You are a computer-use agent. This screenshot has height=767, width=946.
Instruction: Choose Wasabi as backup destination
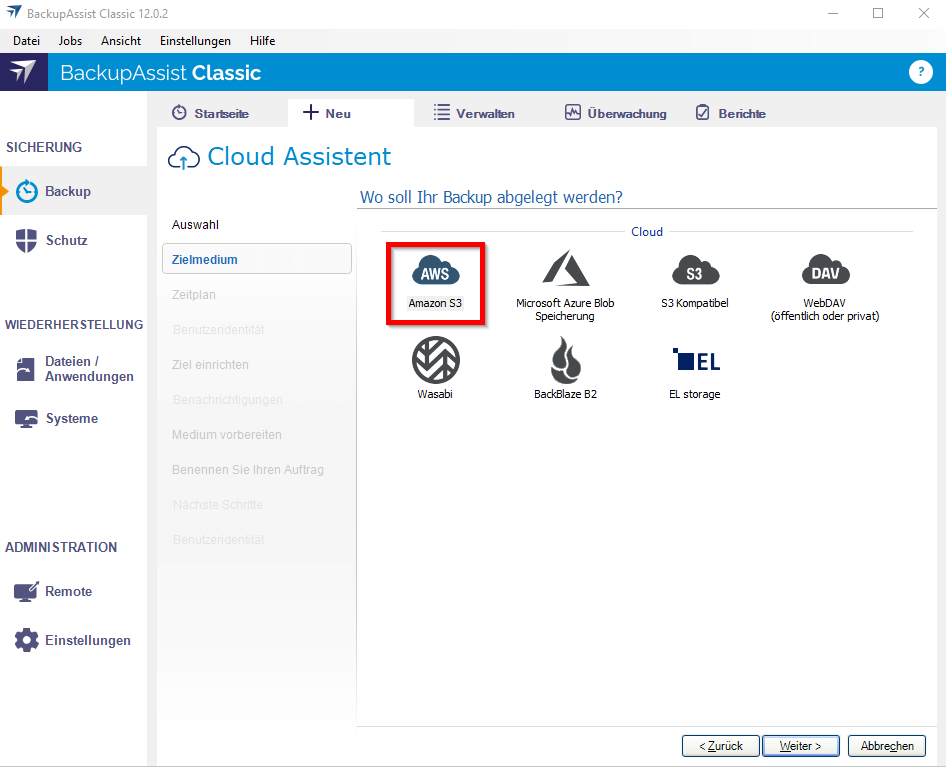pos(435,362)
